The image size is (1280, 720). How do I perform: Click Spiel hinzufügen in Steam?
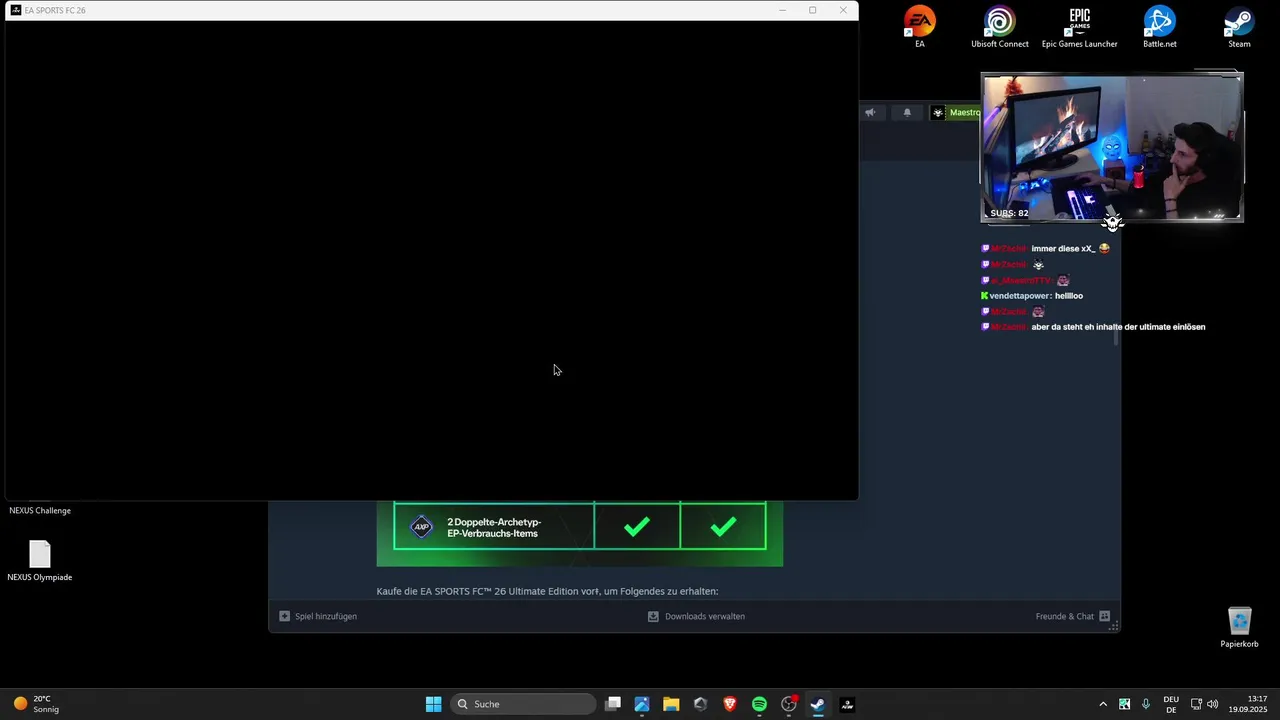(x=318, y=616)
